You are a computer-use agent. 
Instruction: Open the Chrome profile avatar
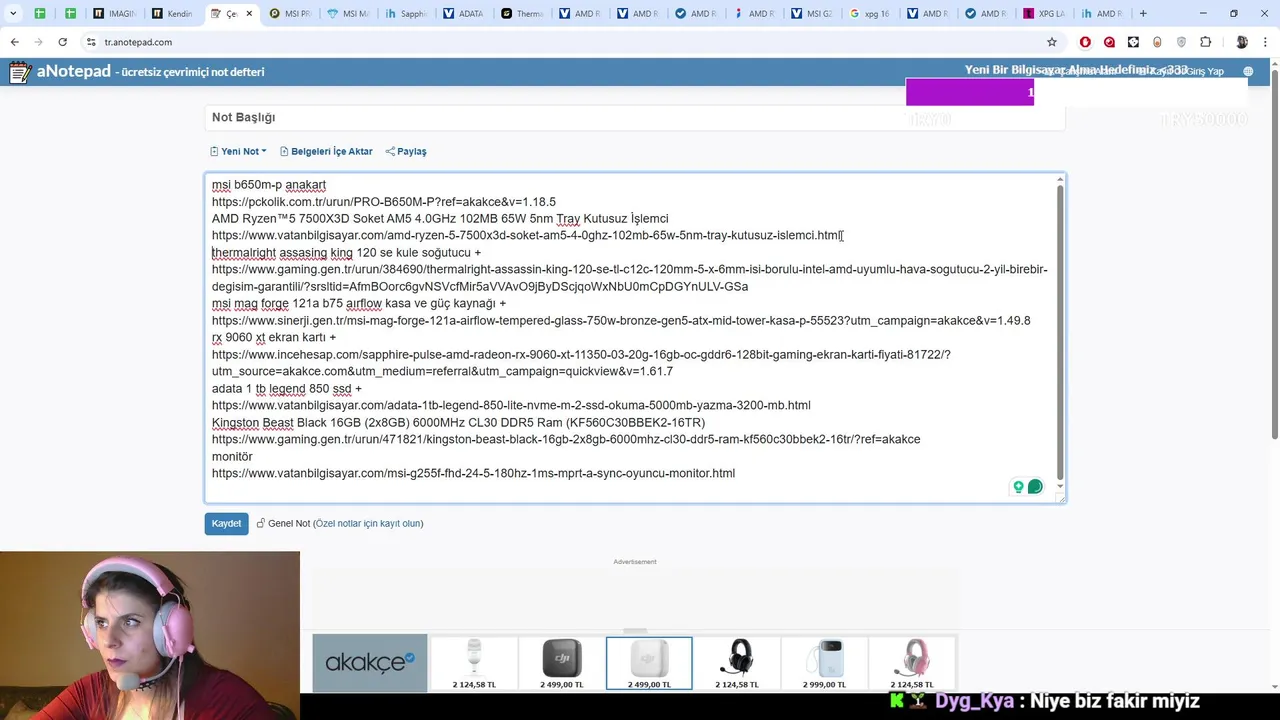click(x=1241, y=42)
